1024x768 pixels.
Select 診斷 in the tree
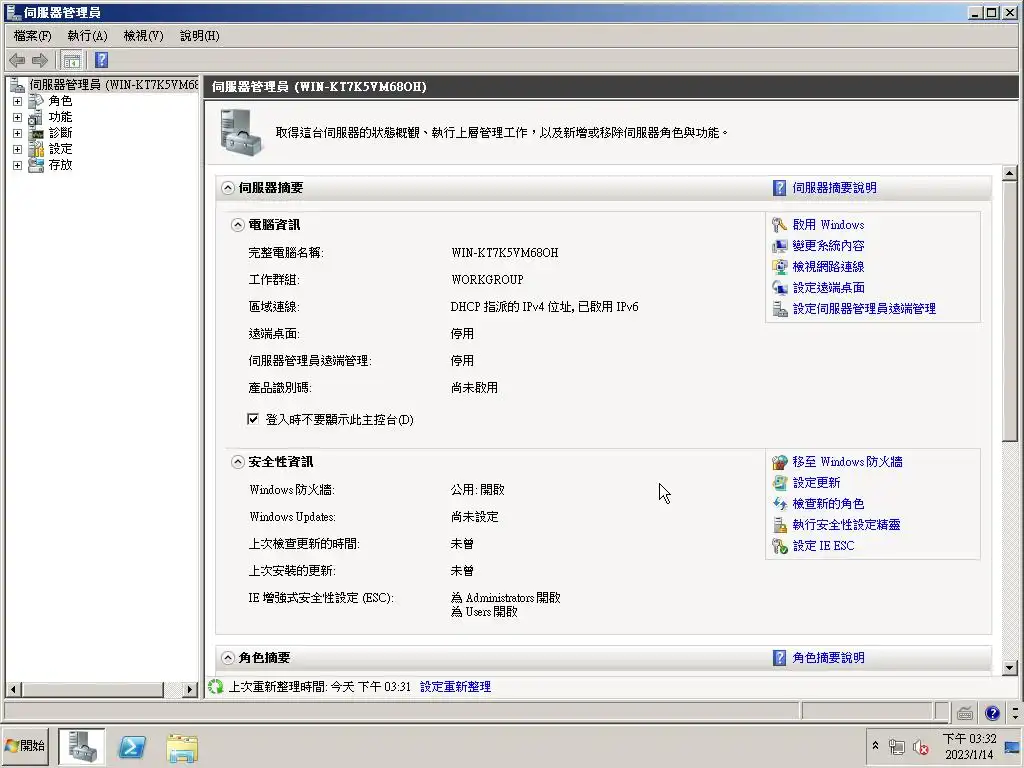coord(60,133)
